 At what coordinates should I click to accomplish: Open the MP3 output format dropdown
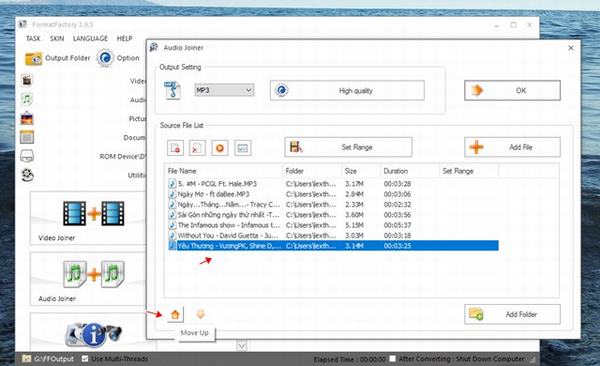tap(224, 90)
